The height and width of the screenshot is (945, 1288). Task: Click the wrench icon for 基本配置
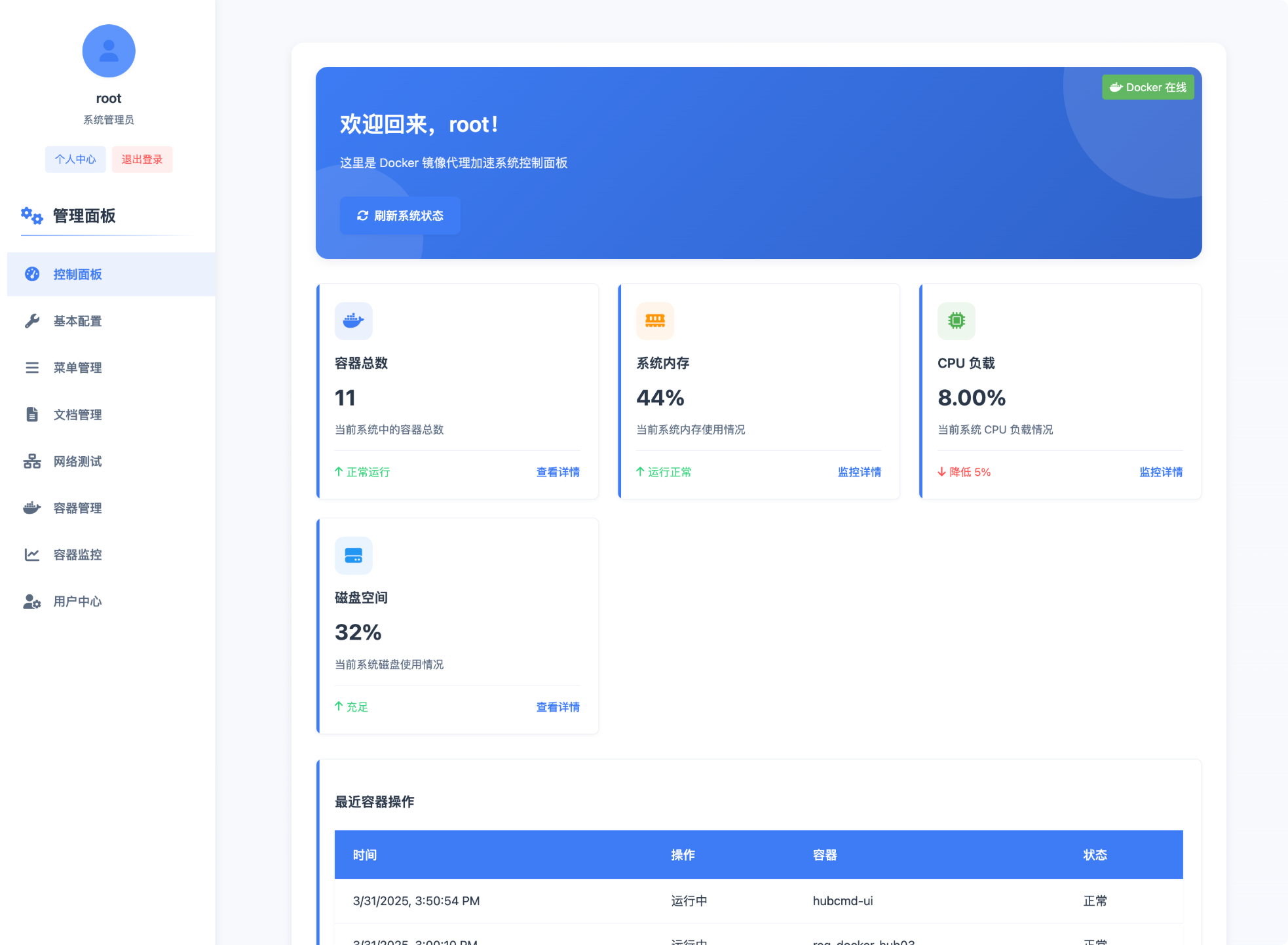point(32,321)
